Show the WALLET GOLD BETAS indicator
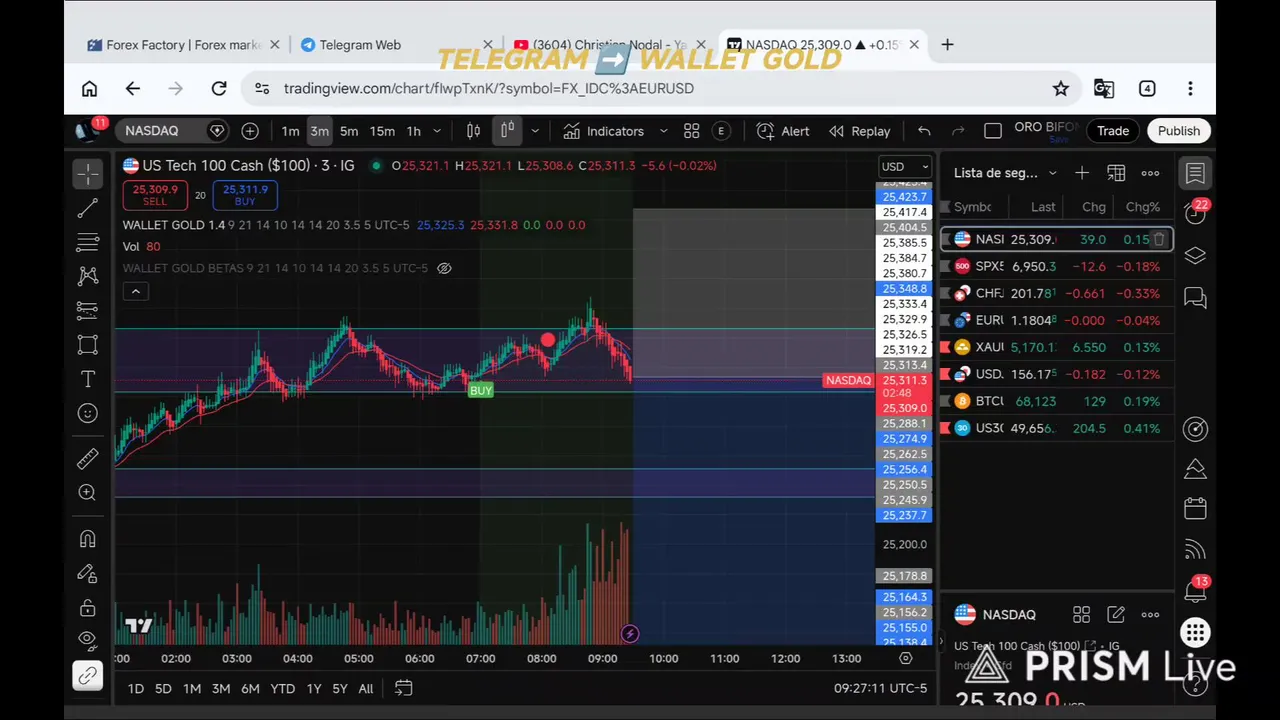Viewport: 1280px width, 720px height. click(x=444, y=268)
